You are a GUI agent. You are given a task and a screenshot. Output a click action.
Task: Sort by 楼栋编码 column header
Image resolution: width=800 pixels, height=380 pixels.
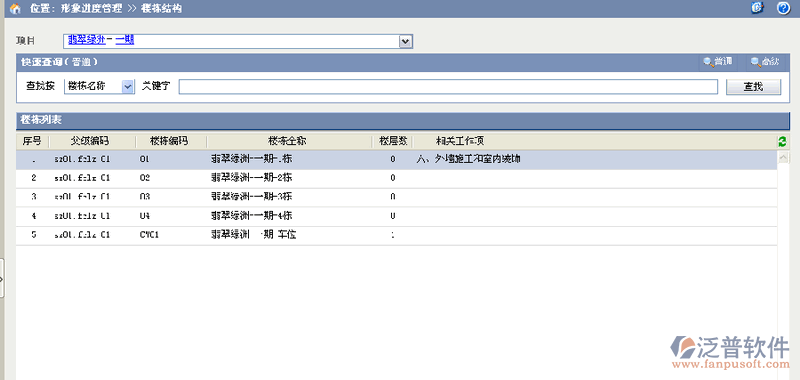[x=170, y=141]
